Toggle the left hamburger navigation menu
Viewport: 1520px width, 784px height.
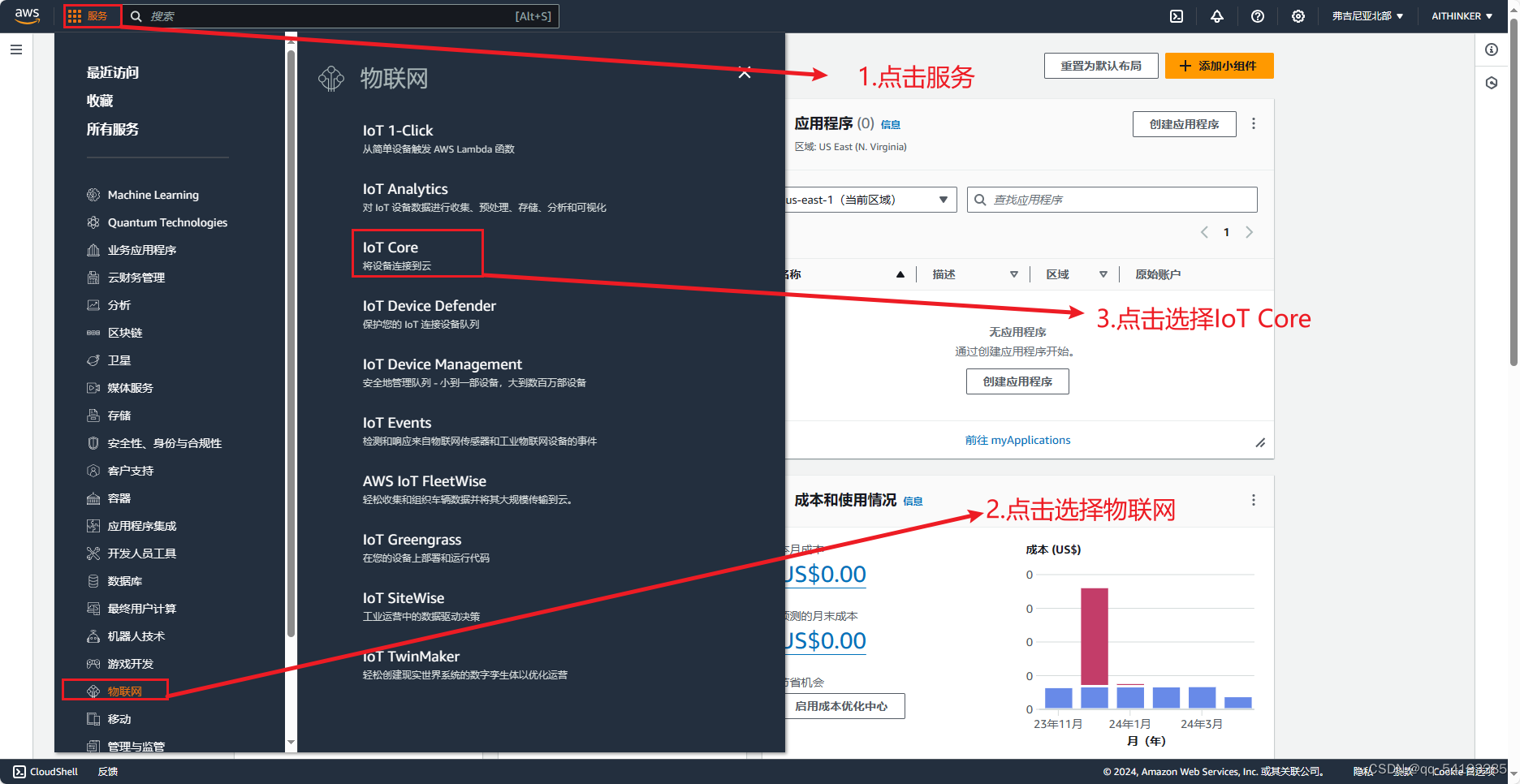pyautogui.click(x=16, y=50)
